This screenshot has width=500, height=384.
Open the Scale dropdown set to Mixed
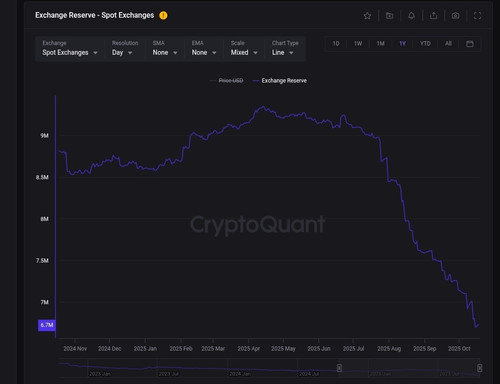(x=244, y=49)
